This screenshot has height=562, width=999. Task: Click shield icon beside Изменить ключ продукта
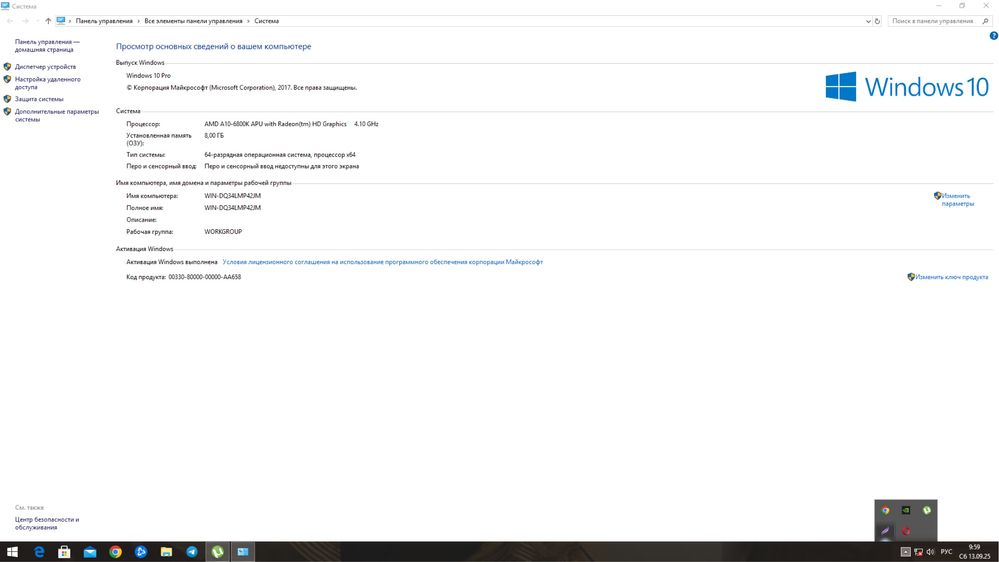point(911,277)
